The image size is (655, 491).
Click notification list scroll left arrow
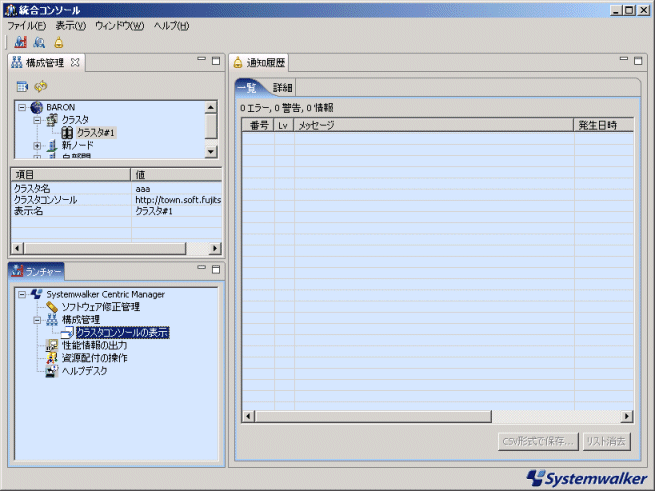249,416
